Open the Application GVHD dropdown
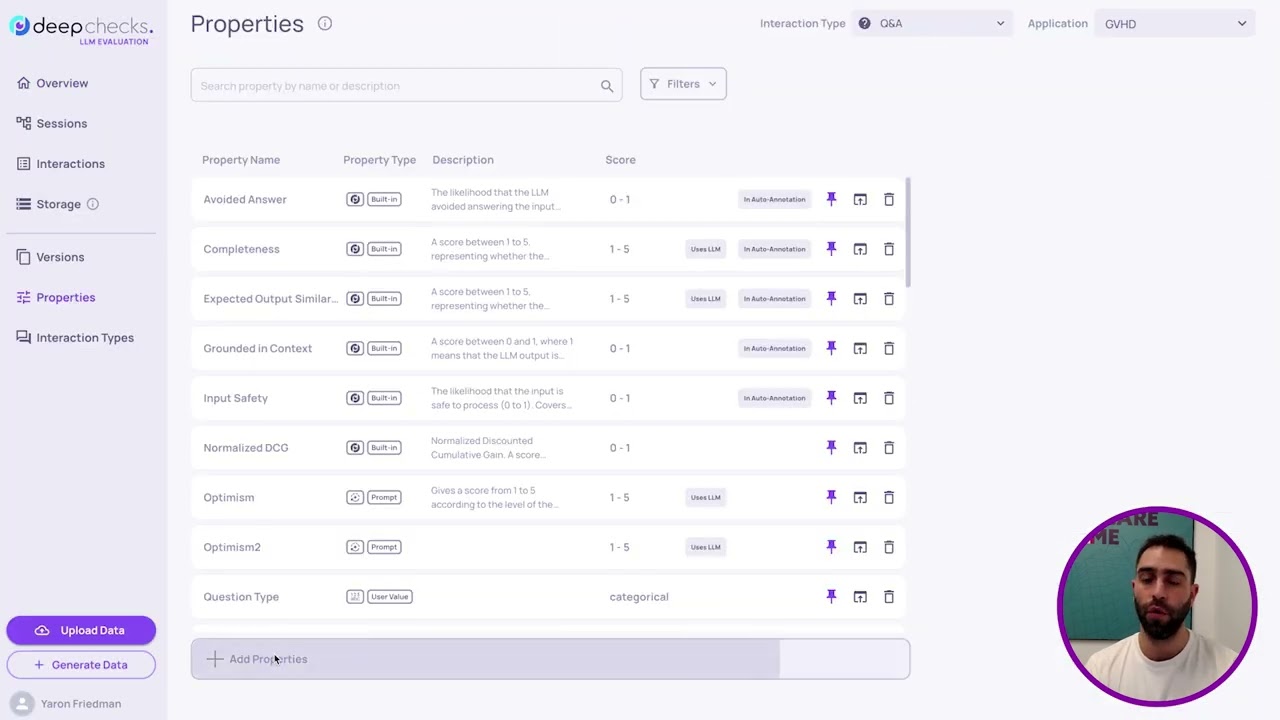Screen dimensions: 1280x720 [x=1175, y=23]
